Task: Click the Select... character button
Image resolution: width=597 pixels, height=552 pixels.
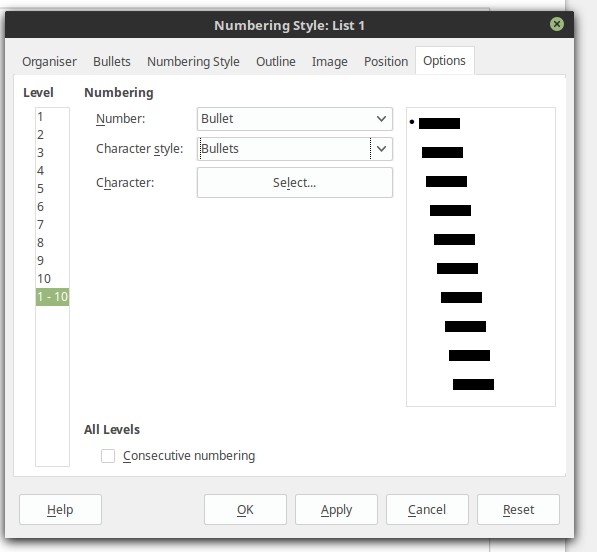Action: 295,183
